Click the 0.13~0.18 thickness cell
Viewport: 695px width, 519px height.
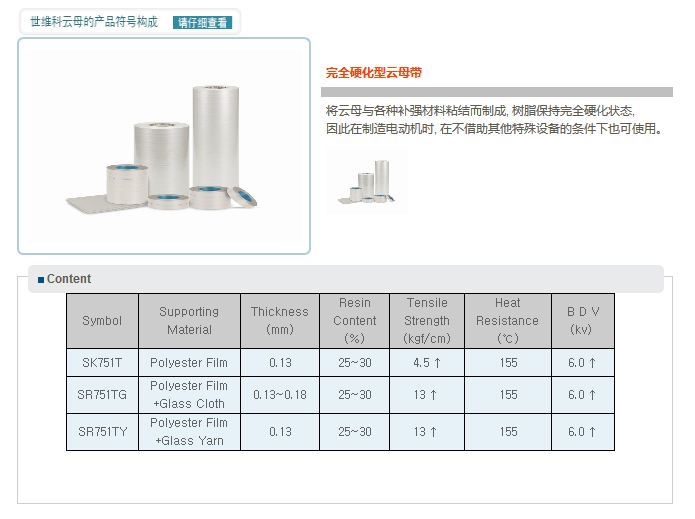click(280, 395)
